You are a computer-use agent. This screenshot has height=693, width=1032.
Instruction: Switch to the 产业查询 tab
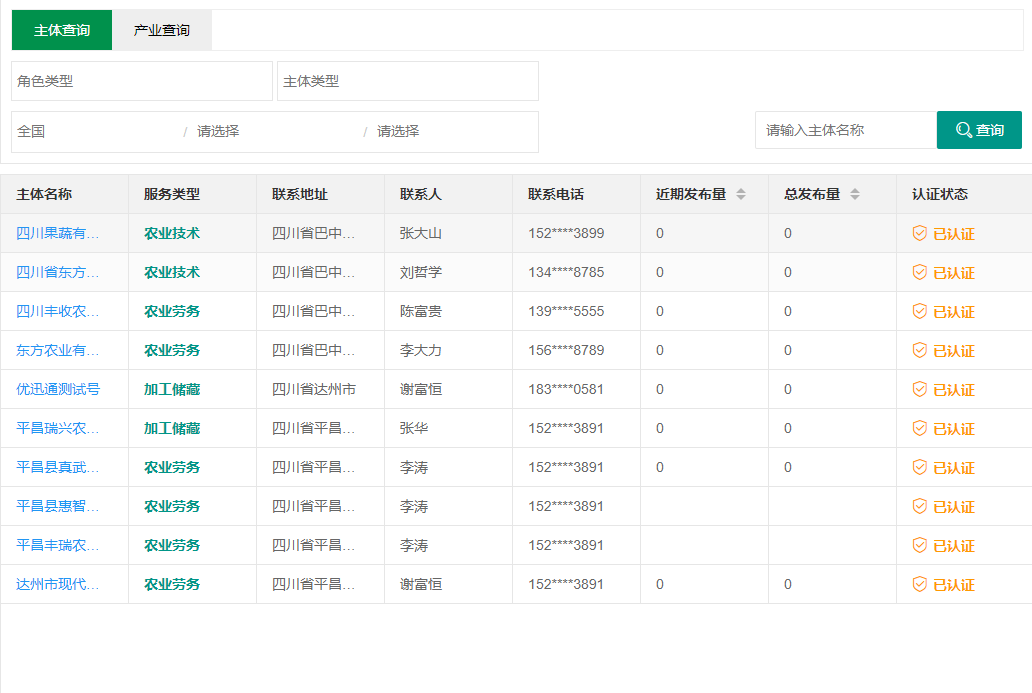(x=162, y=30)
